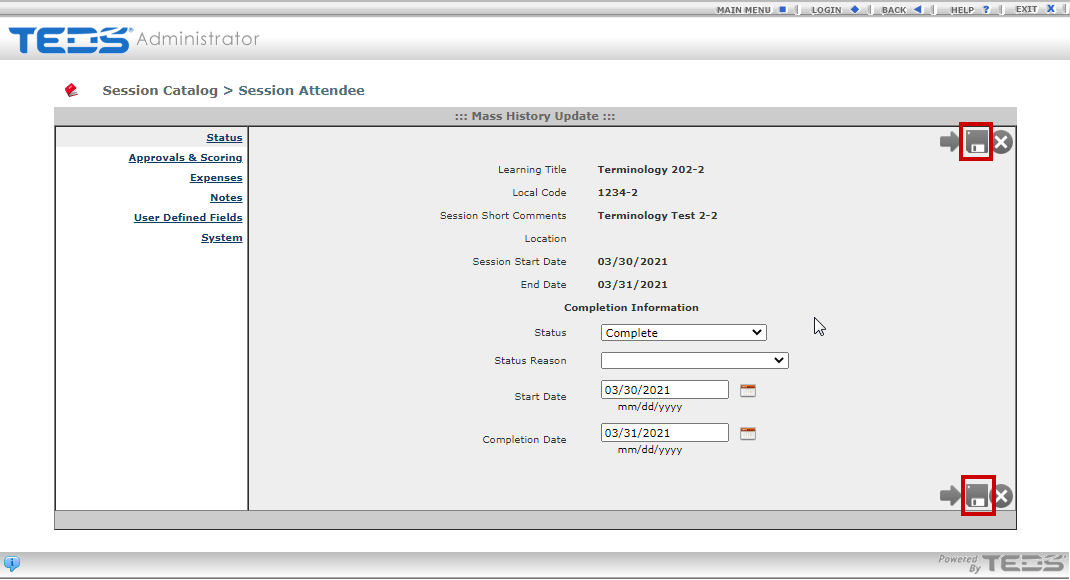
Task: Open calendar picker for Completion Date
Action: pyautogui.click(x=748, y=433)
